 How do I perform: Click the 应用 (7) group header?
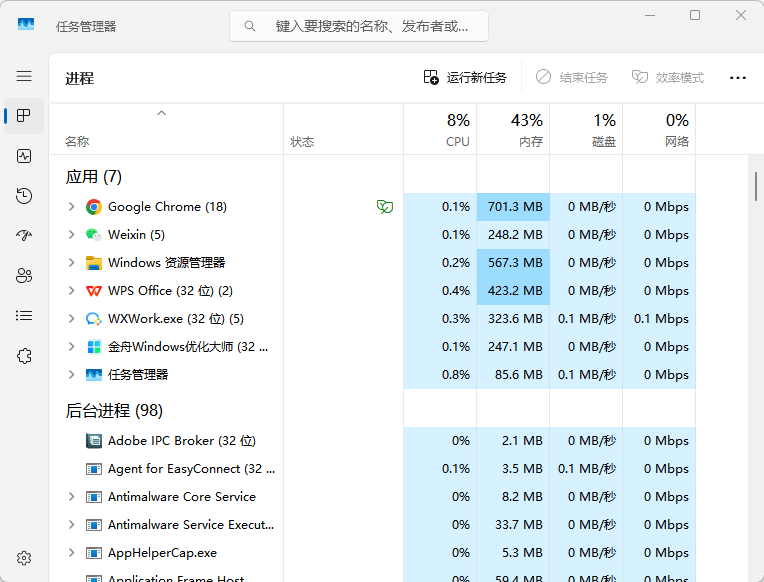[x=94, y=176]
